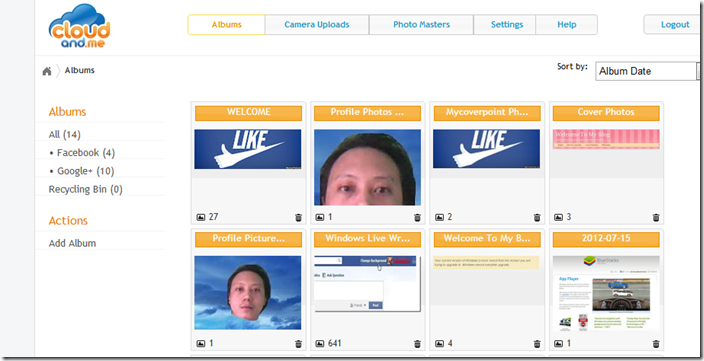Click photo count icon on WELCOME album
Screen dimensions: 704x361
[x=201, y=217]
